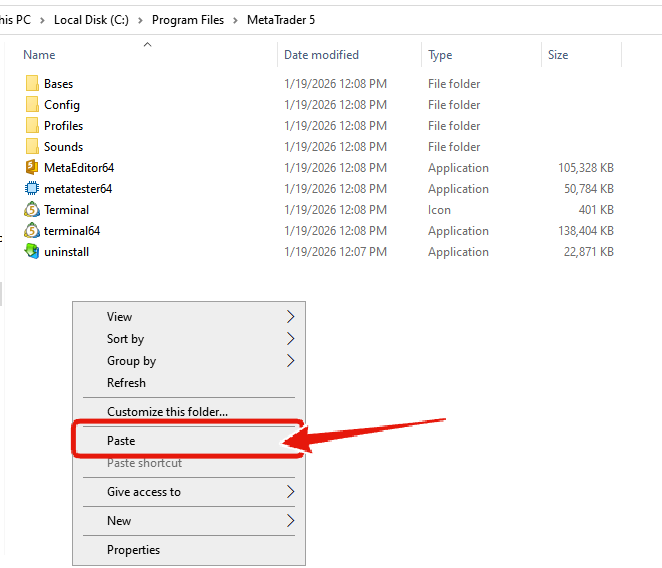The width and height of the screenshot is (662, 568).
Task: Select the terminal64 file name
Action: [72, 231]
